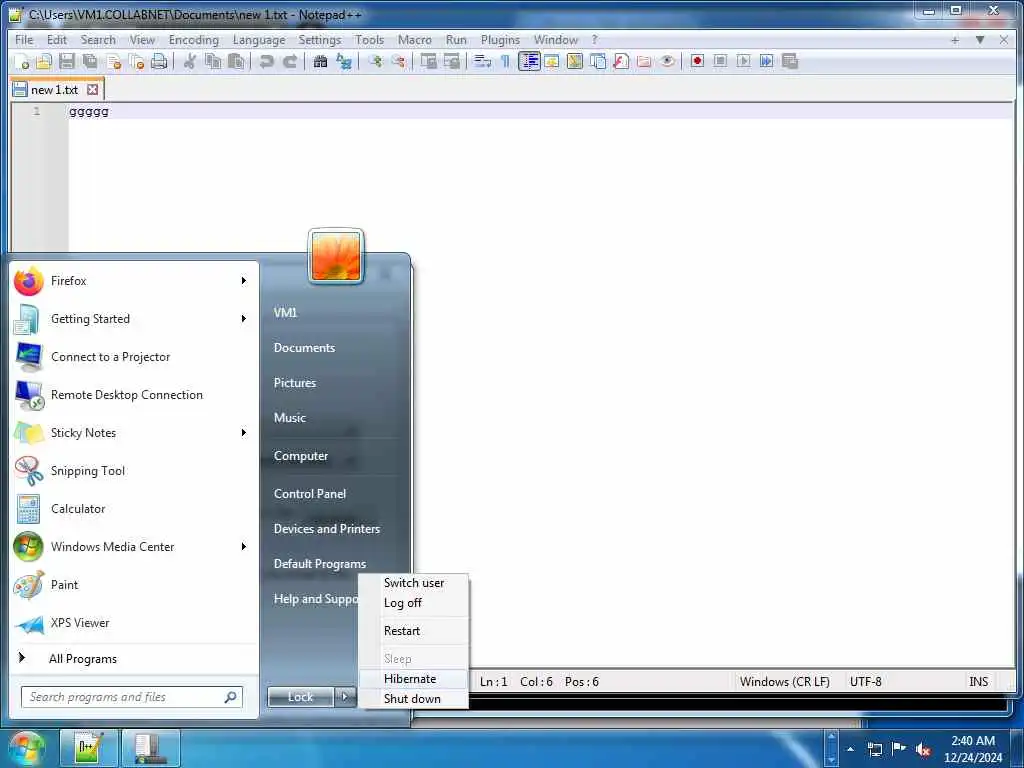Close new 1.txt tab with red X
Screen dimensions: 1024x768
click(93, 89)
